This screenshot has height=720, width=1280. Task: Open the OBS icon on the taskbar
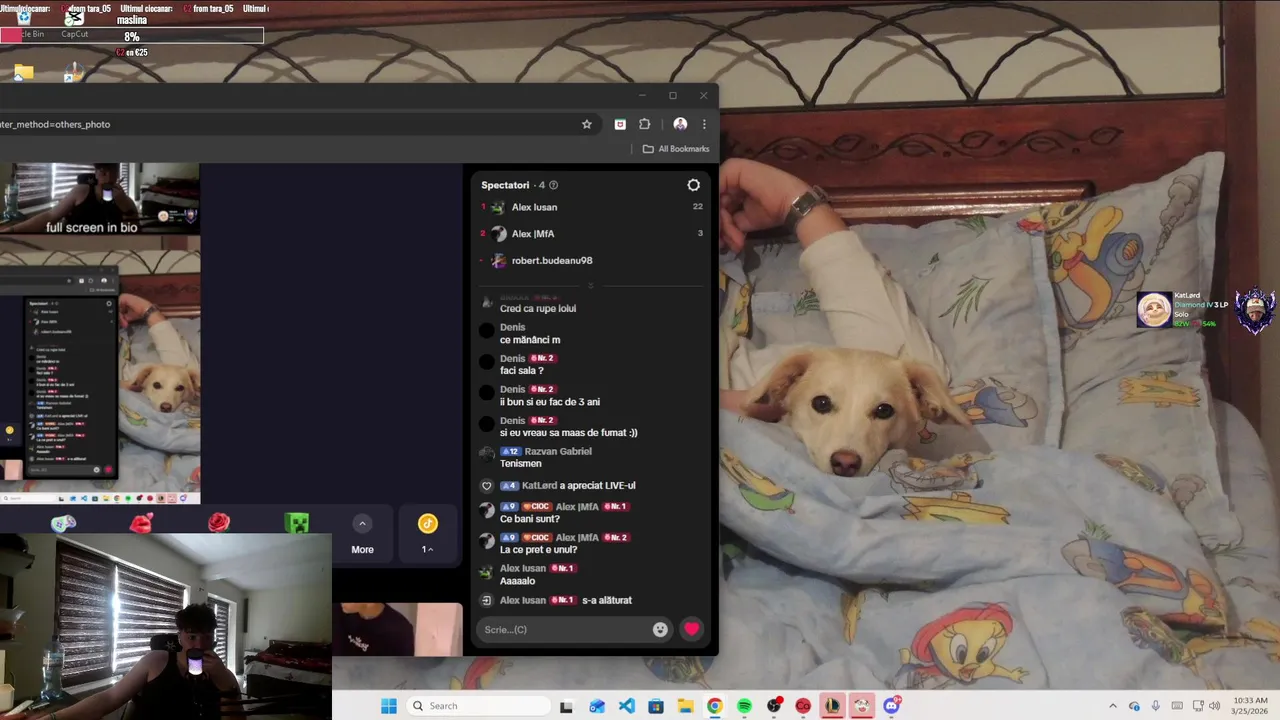point(773,706)
